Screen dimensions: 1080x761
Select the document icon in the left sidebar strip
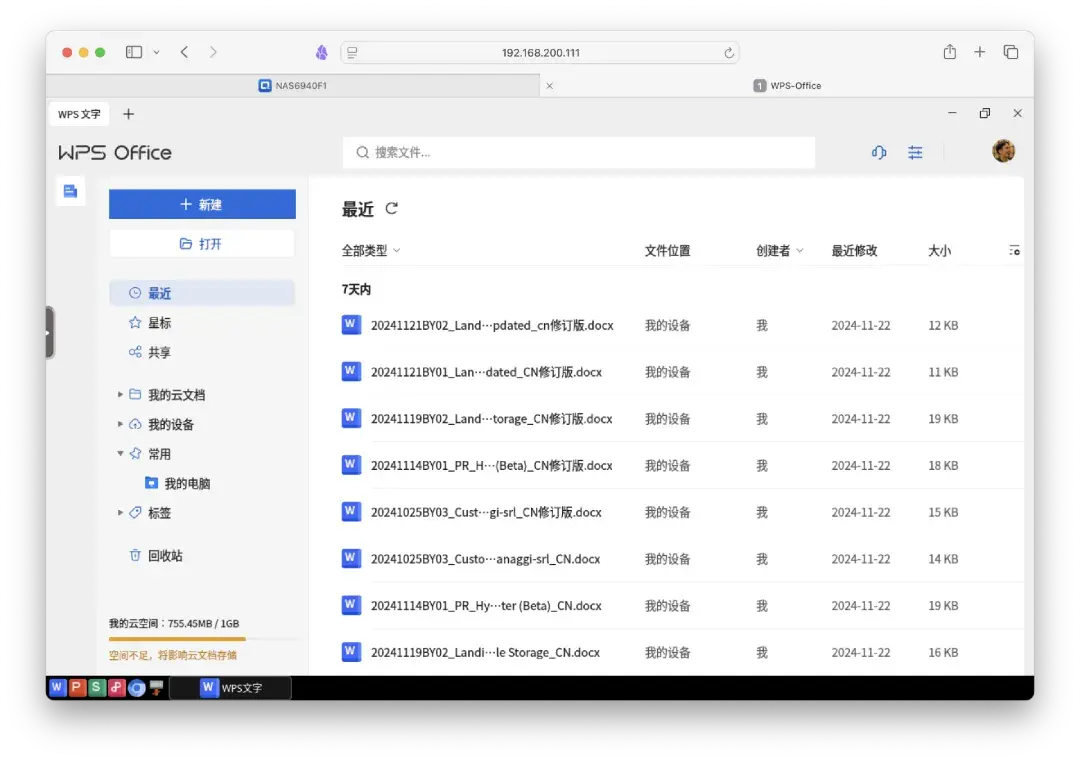(70, 190)
